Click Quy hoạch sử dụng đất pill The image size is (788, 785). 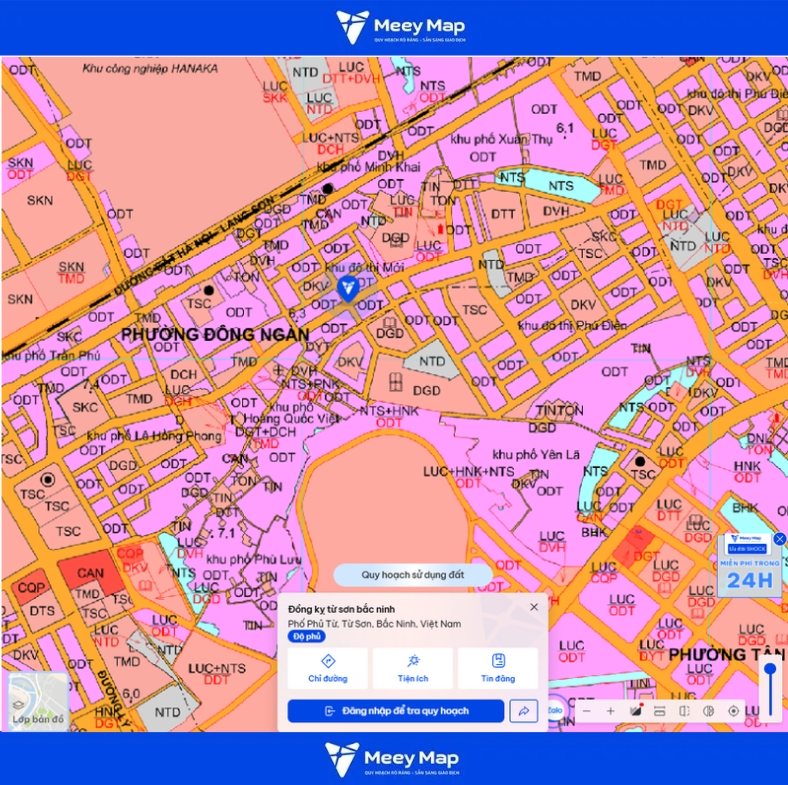point(413,575)
